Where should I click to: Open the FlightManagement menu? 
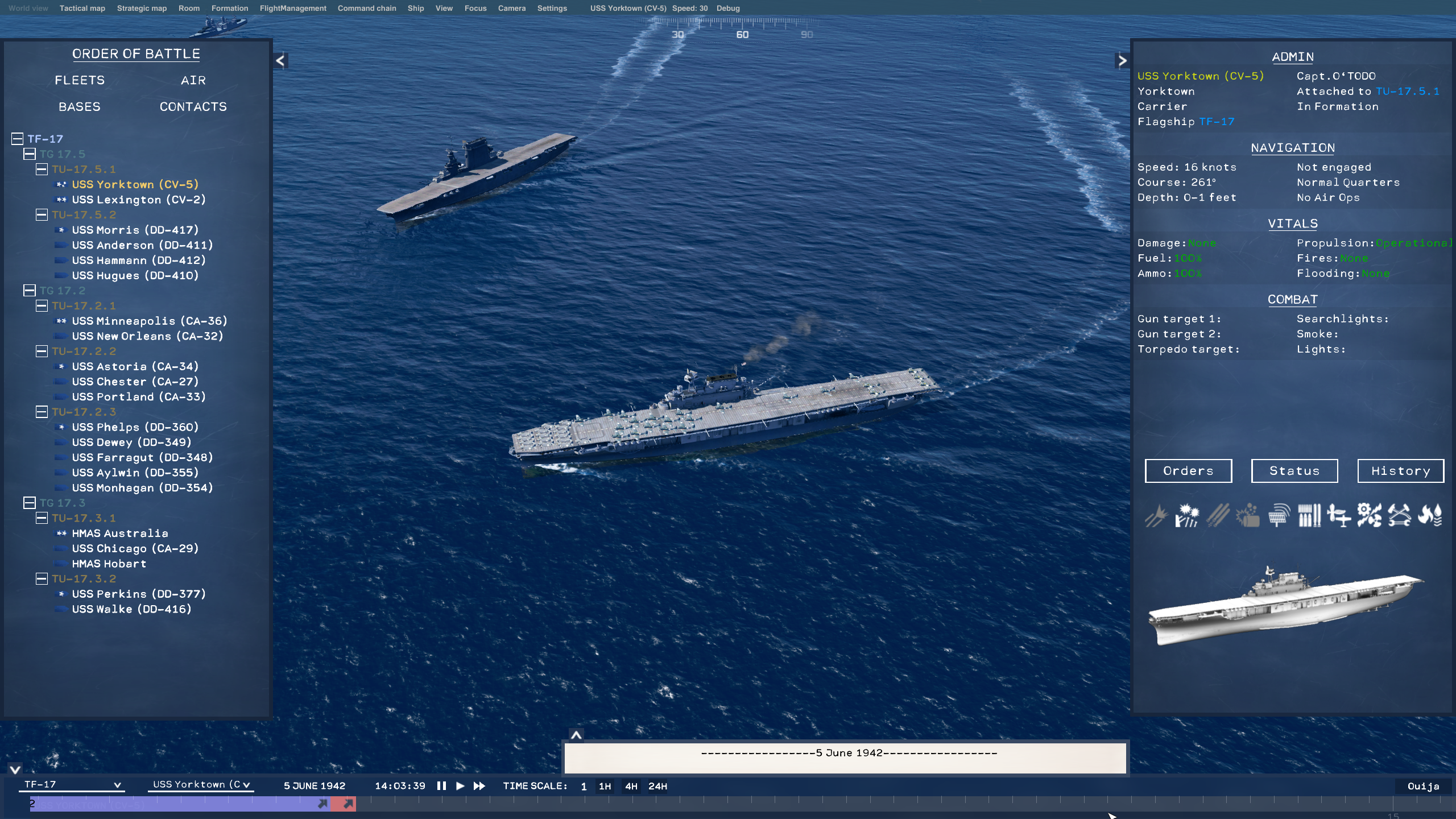click(293, 8)
